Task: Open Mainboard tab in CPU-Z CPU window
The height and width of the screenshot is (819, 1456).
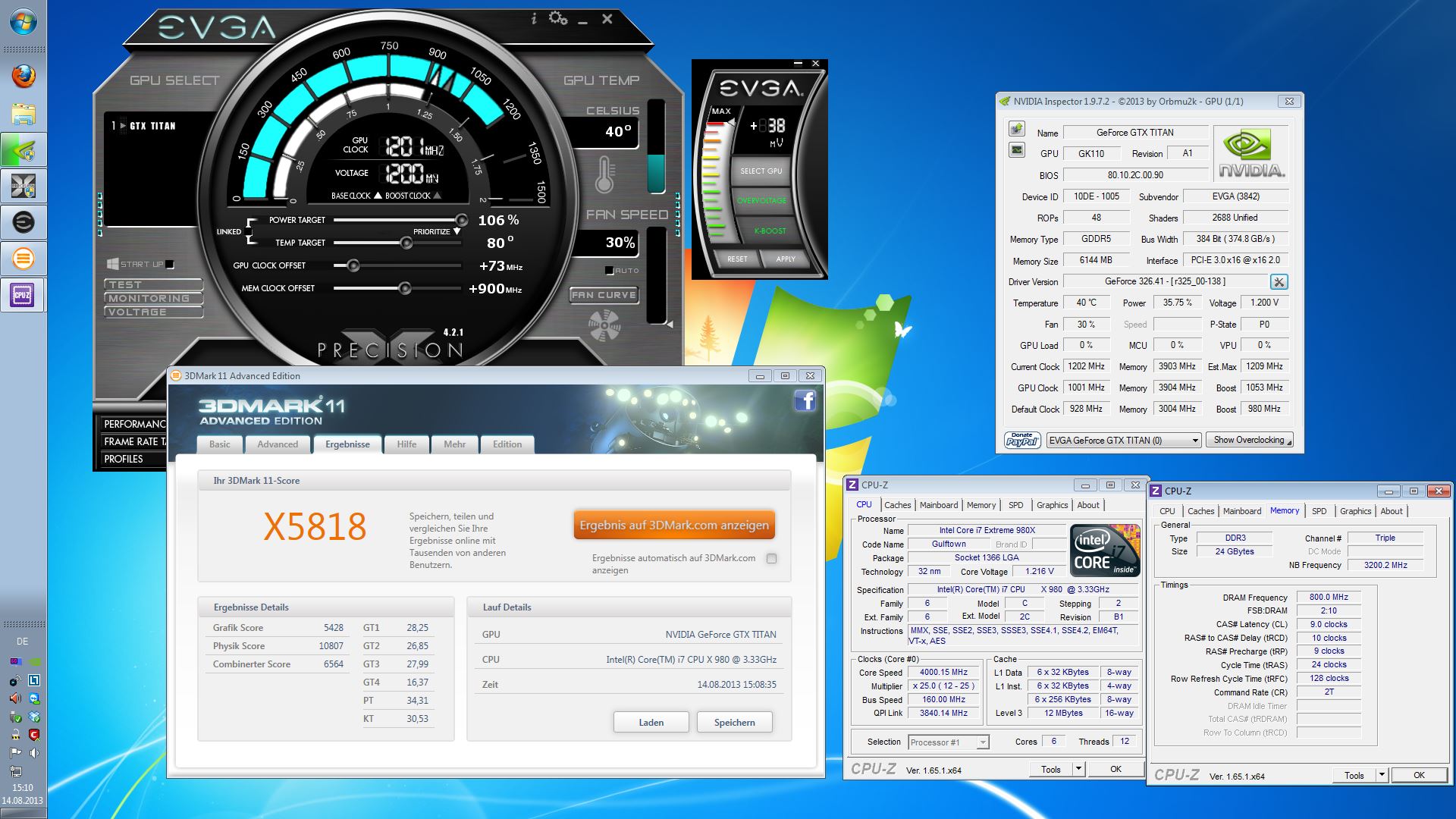Action: pos(939,505)
